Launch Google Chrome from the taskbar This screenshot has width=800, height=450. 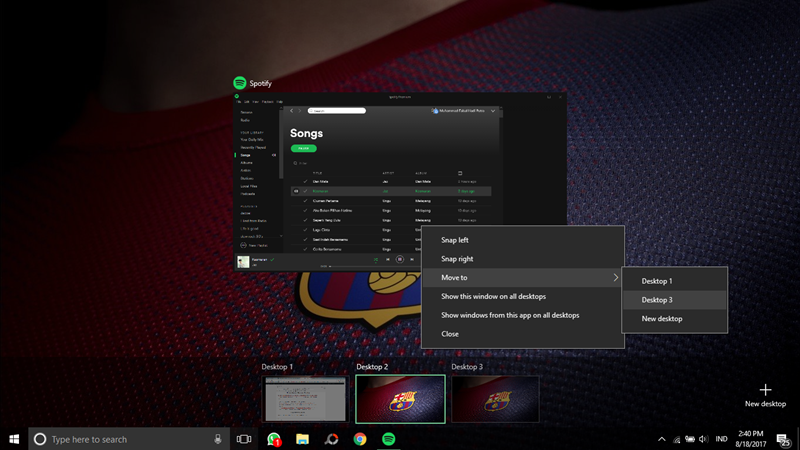[x=360, y=438]
